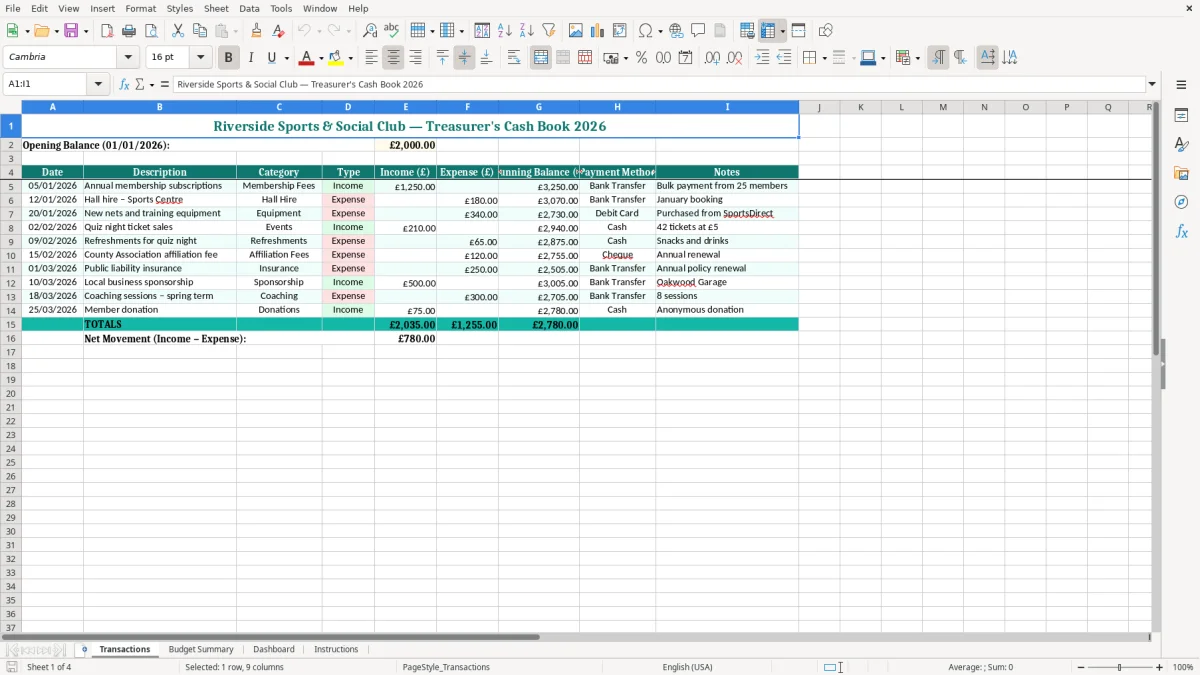Click the Print icon
This screenshot has height=675, width=1200.
tap(129, 31)
